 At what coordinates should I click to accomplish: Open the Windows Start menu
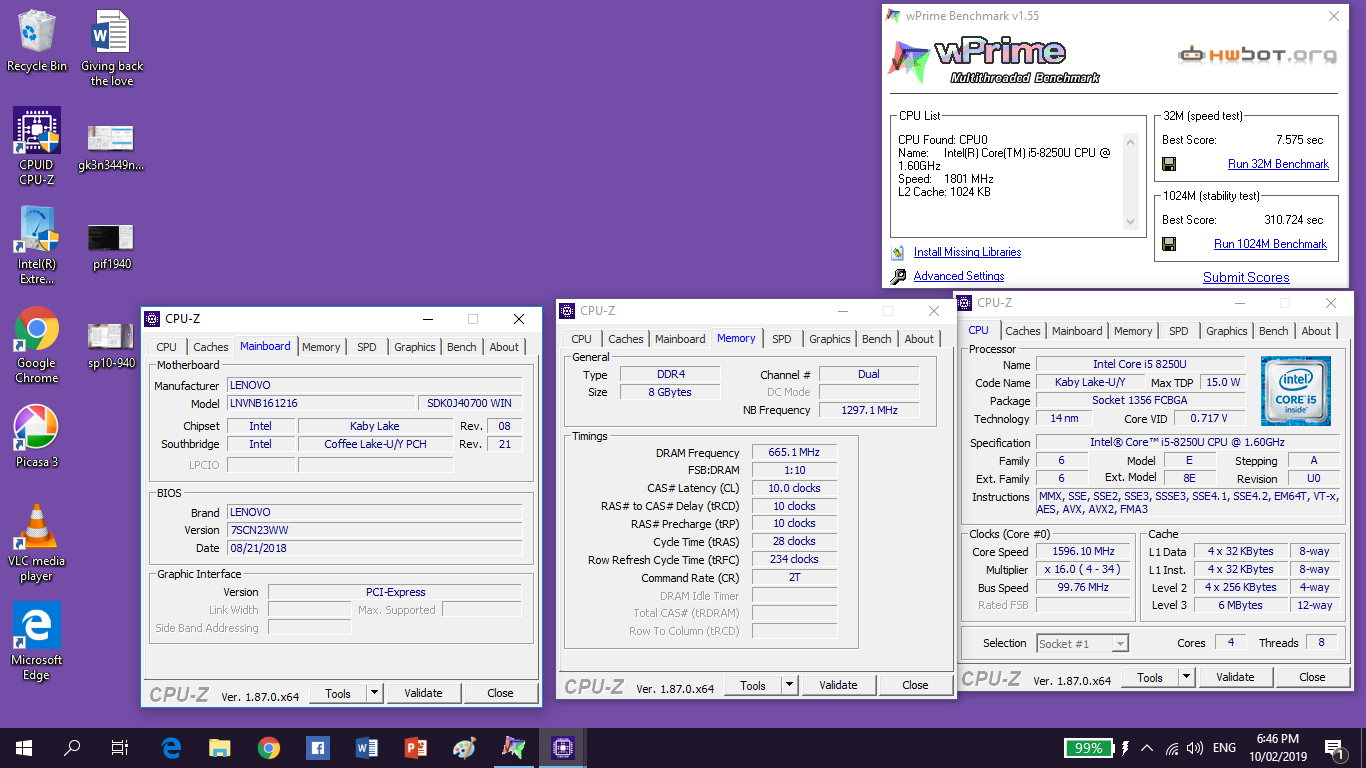pos(24,748)
